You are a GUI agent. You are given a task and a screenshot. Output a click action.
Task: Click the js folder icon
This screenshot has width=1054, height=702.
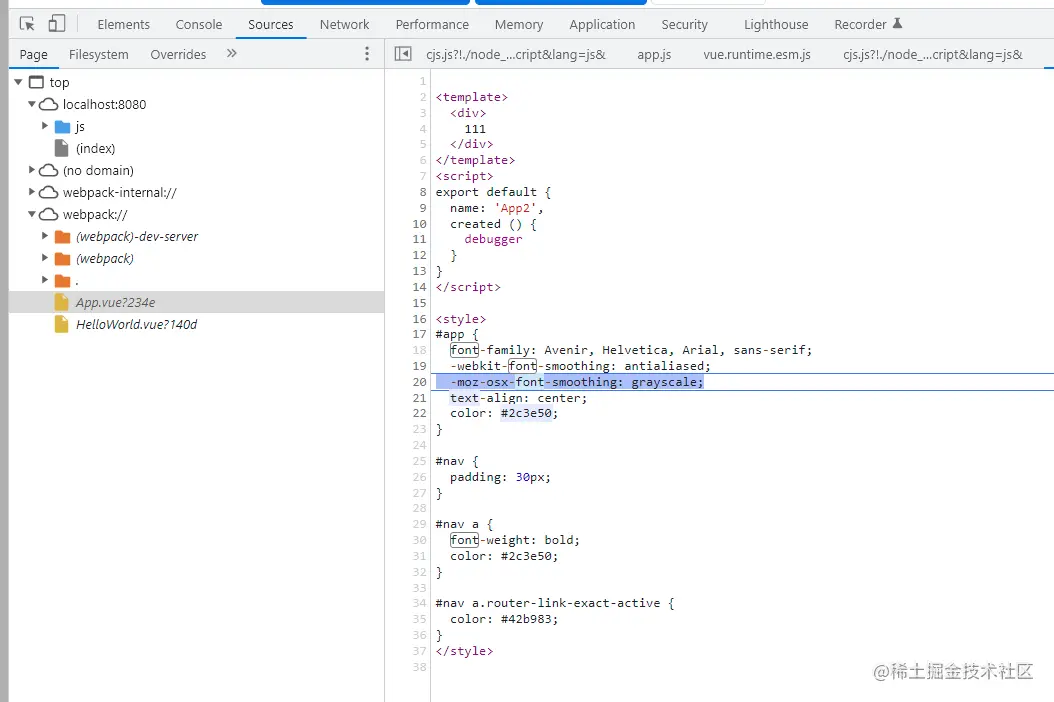coord(63,126)
